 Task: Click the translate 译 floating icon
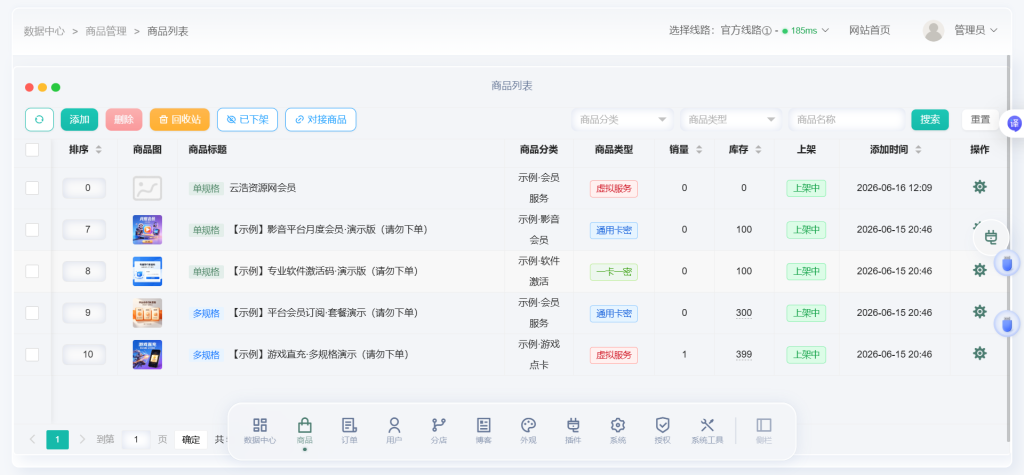coord(1014,123)
